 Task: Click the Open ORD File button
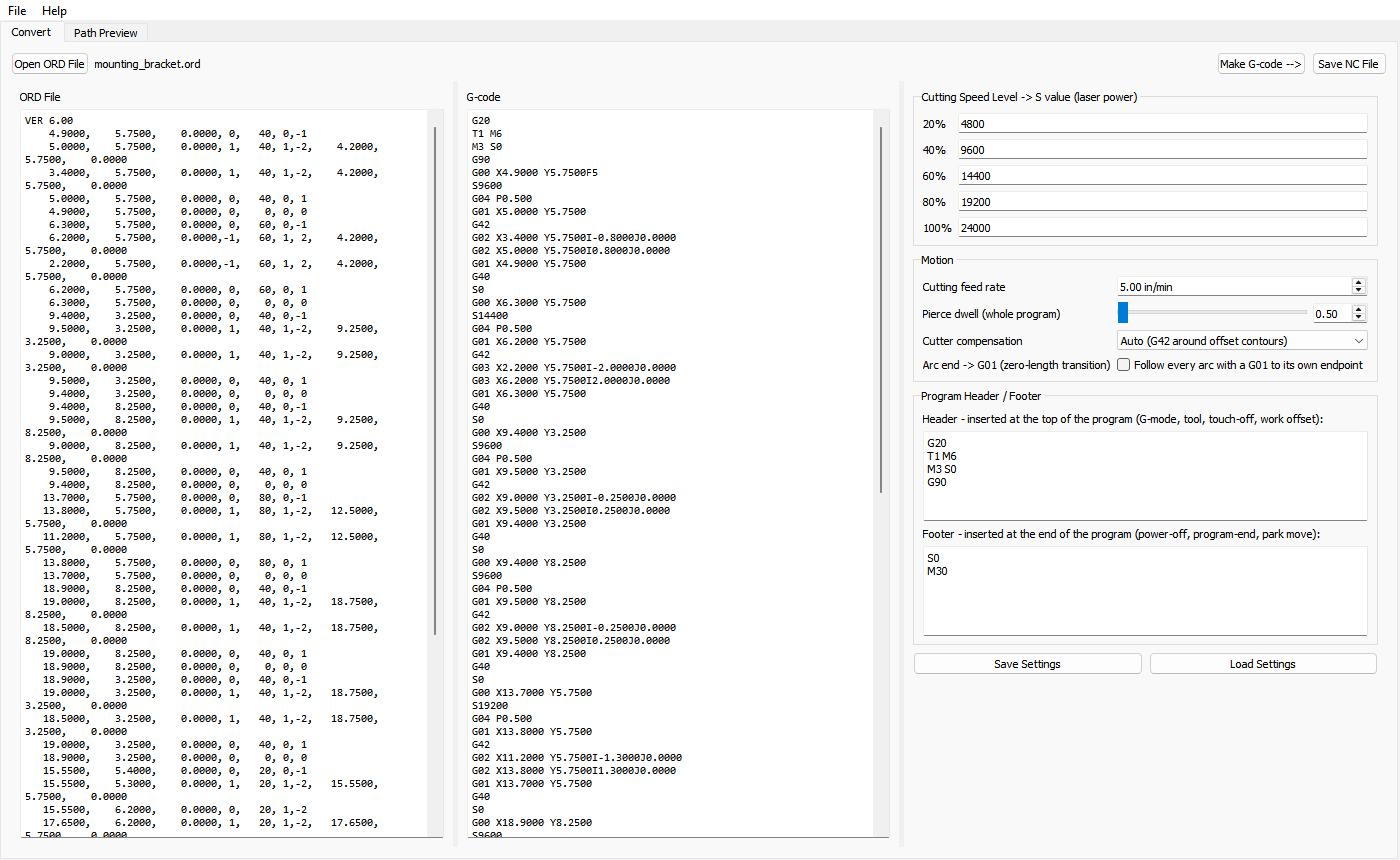point(50,64)
